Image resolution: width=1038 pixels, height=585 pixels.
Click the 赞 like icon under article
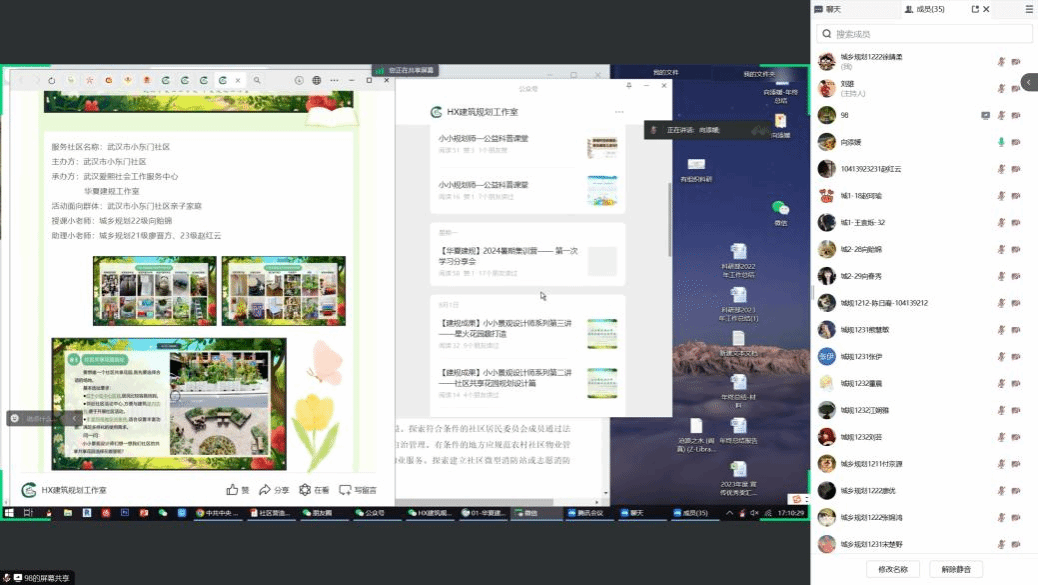(238, 490)
